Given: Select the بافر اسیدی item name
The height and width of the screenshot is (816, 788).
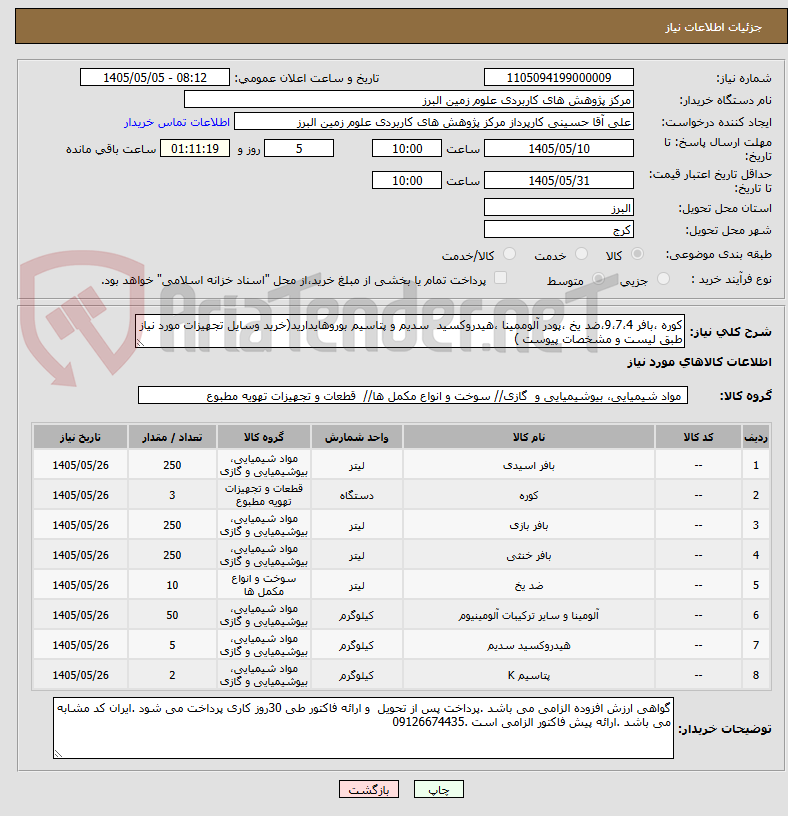Looking at the screenshot, I should (529, 466).
